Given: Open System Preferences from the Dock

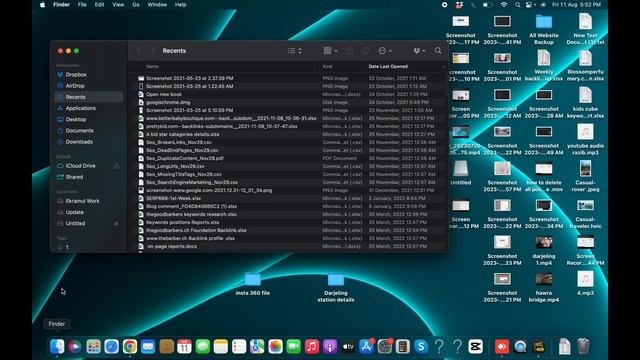Looking at the screenshot, I should point(384,347).
